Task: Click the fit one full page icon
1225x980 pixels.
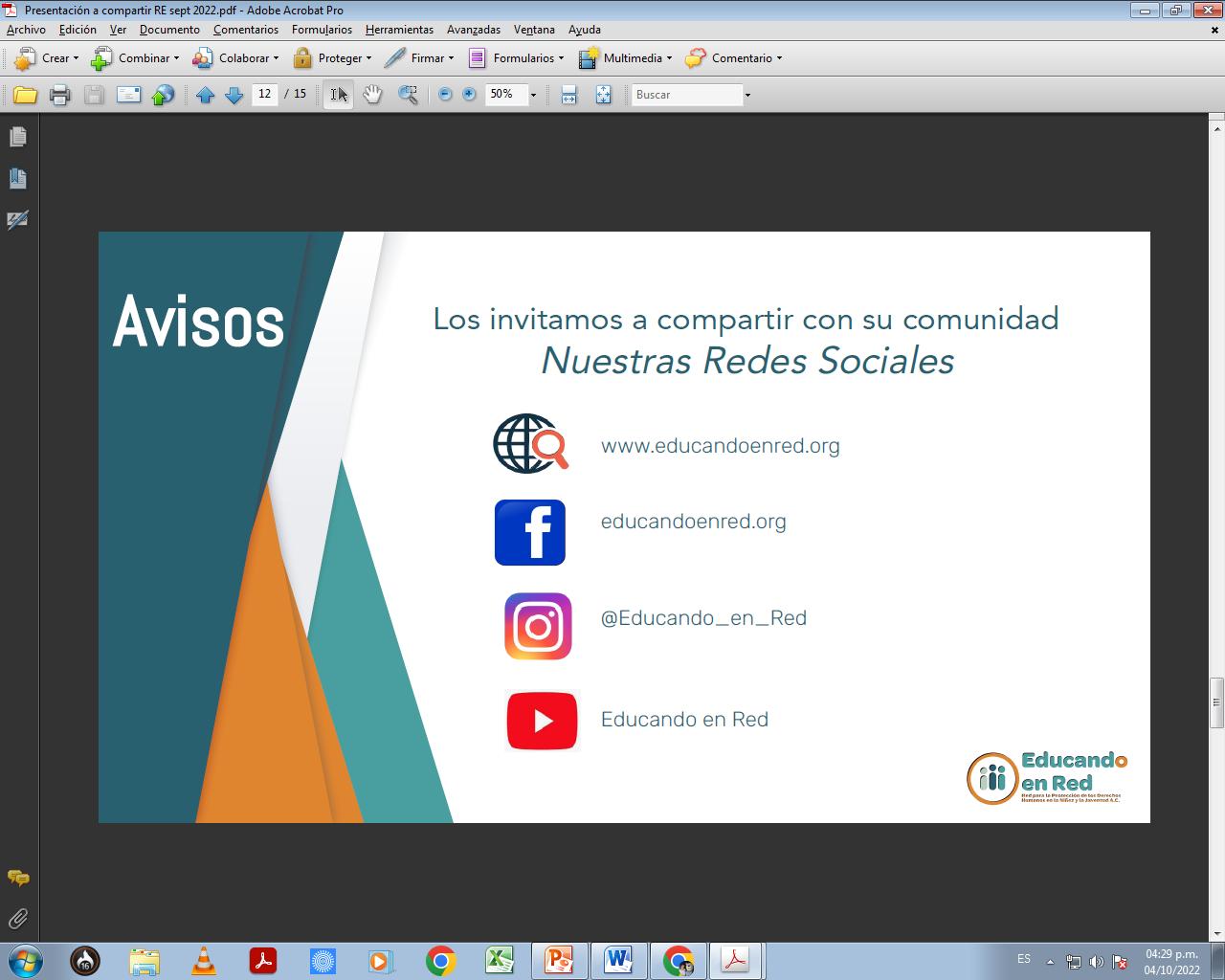Action: point(603,95)
